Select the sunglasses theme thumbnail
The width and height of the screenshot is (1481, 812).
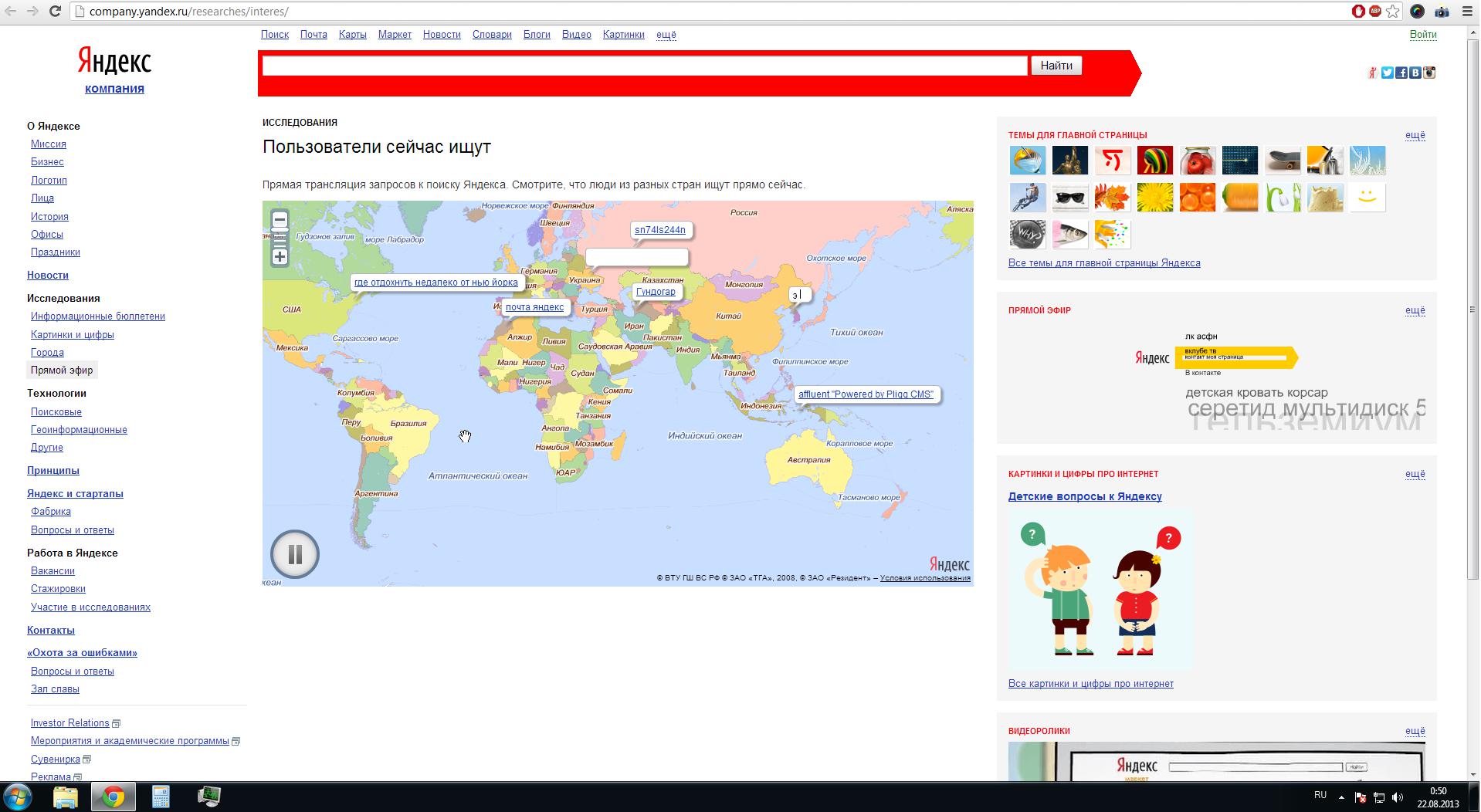coord(1070,198)
